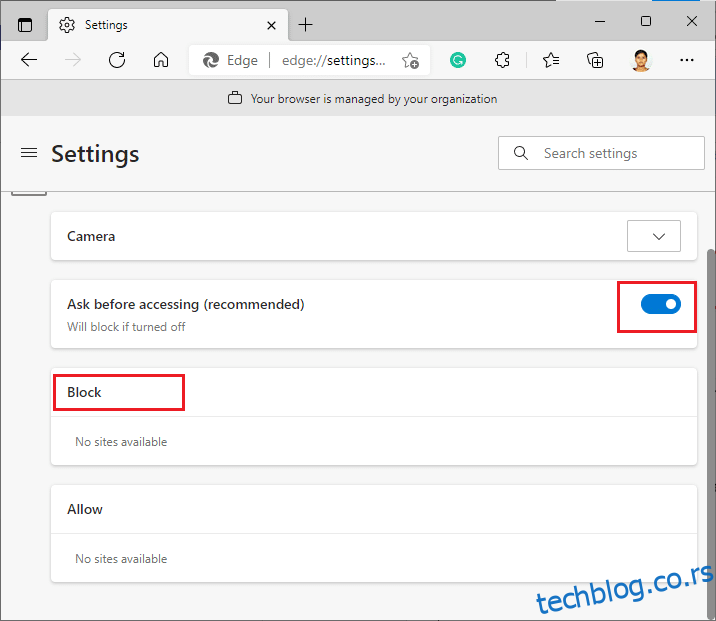Open the Collections icon
This screenshot has width=716, height=621.
(595, 60)
